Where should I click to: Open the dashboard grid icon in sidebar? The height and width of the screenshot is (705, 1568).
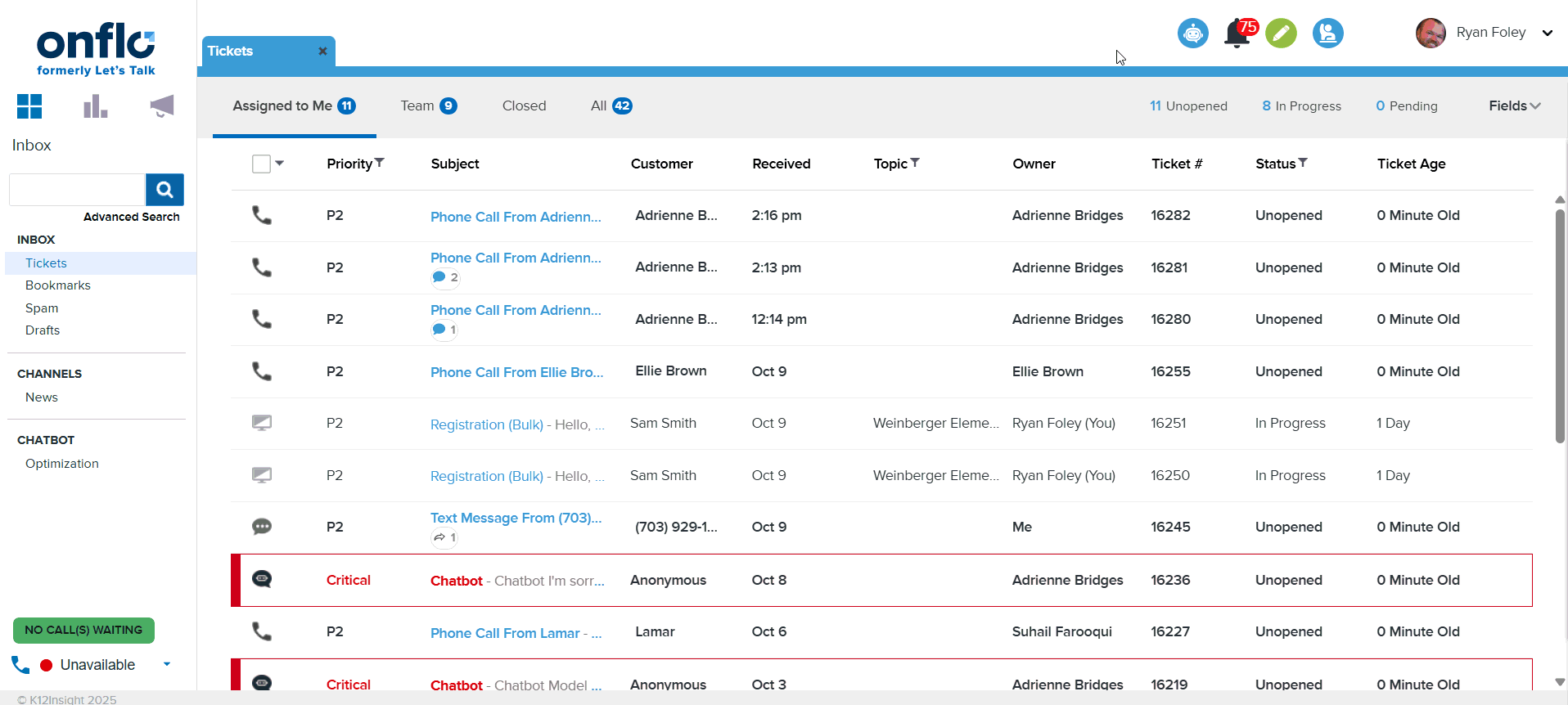(x=29, y=106)
